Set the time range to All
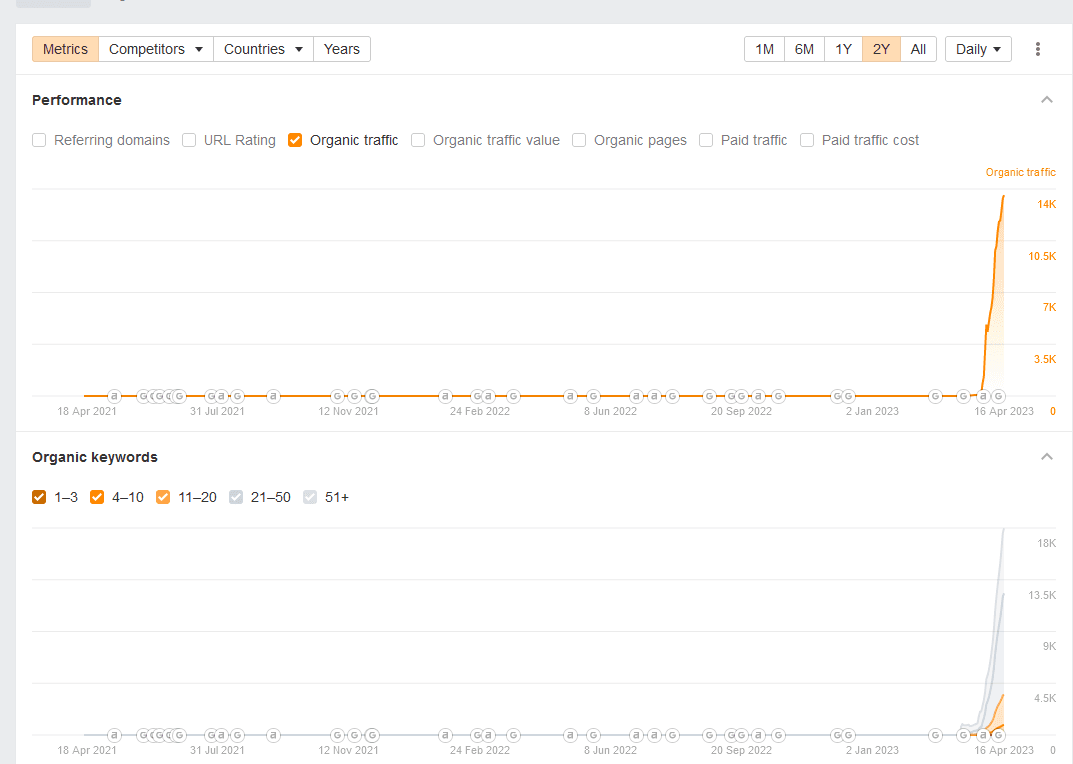The image size is (1073, 764). tap(918, 49)
